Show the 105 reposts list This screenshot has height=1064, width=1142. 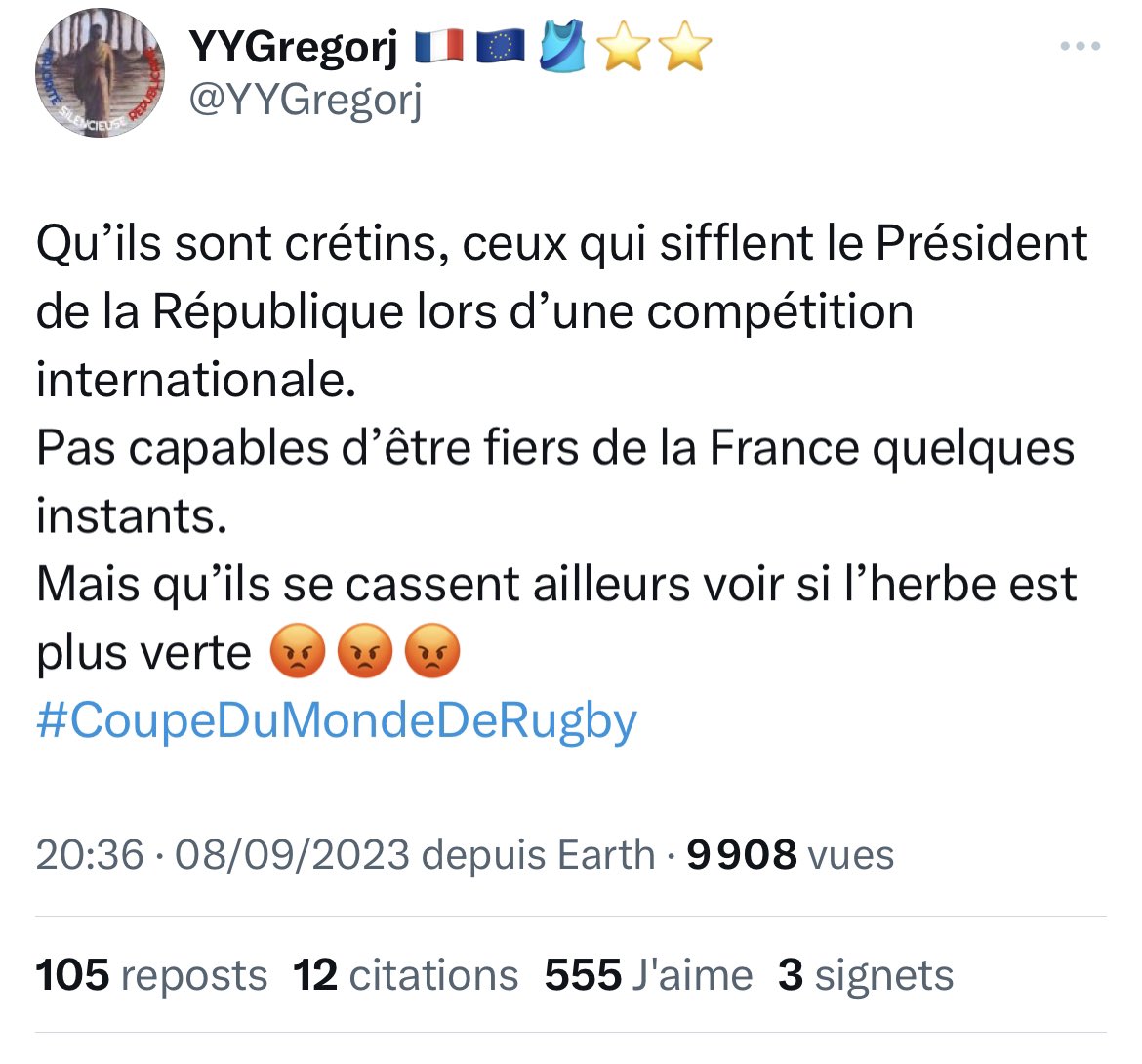pos(151,975)
